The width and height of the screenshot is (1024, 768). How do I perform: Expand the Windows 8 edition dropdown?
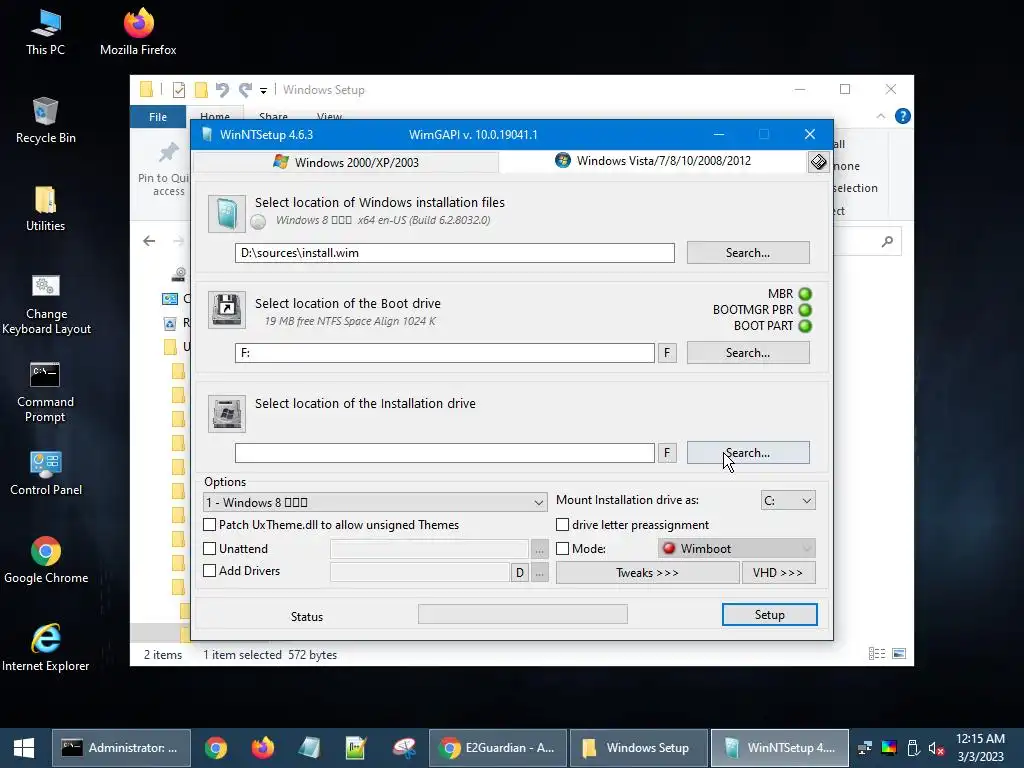[376, 502]
